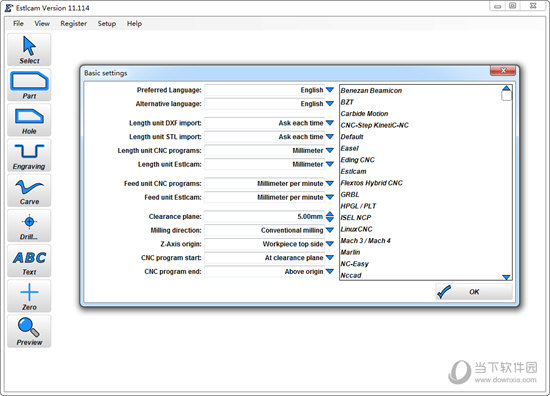Expand Feed unit CNC programs dropdown
Viewport: 550px width, 396px height.
click(x=329, y=183)
